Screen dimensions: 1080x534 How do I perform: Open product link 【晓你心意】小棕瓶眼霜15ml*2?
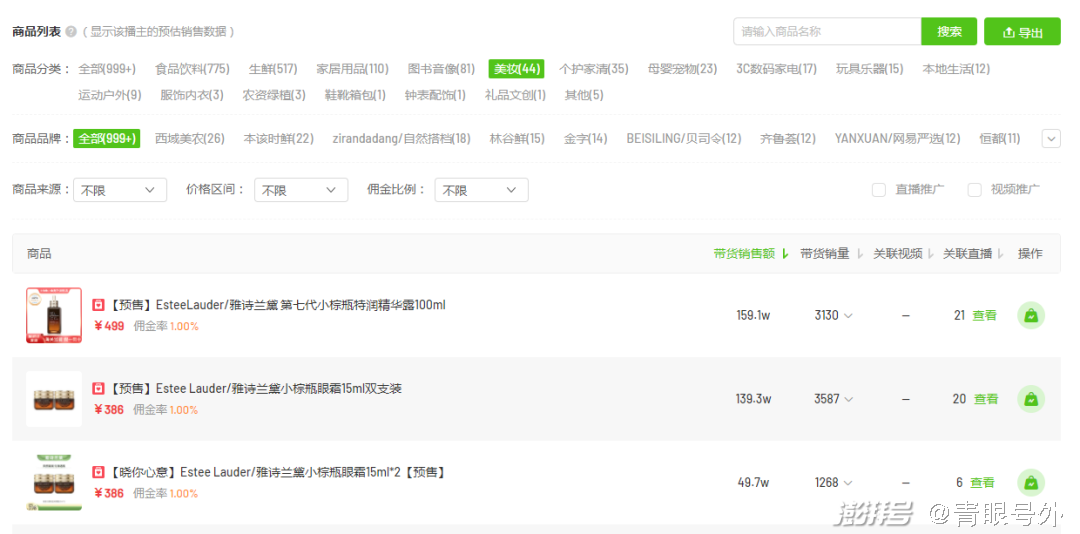tap(278, 473)
